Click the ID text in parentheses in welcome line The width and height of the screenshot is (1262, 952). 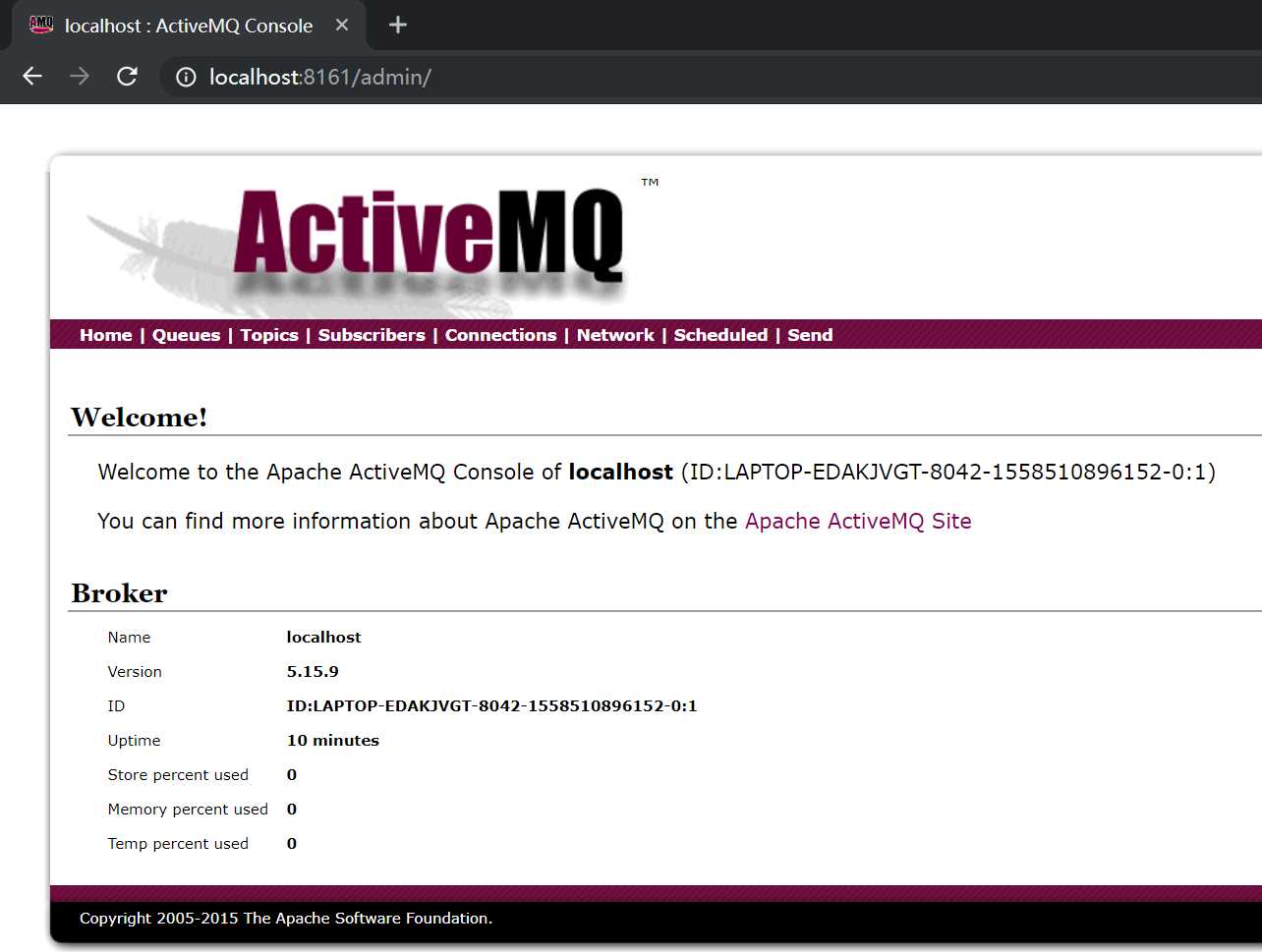click(948, 472)
